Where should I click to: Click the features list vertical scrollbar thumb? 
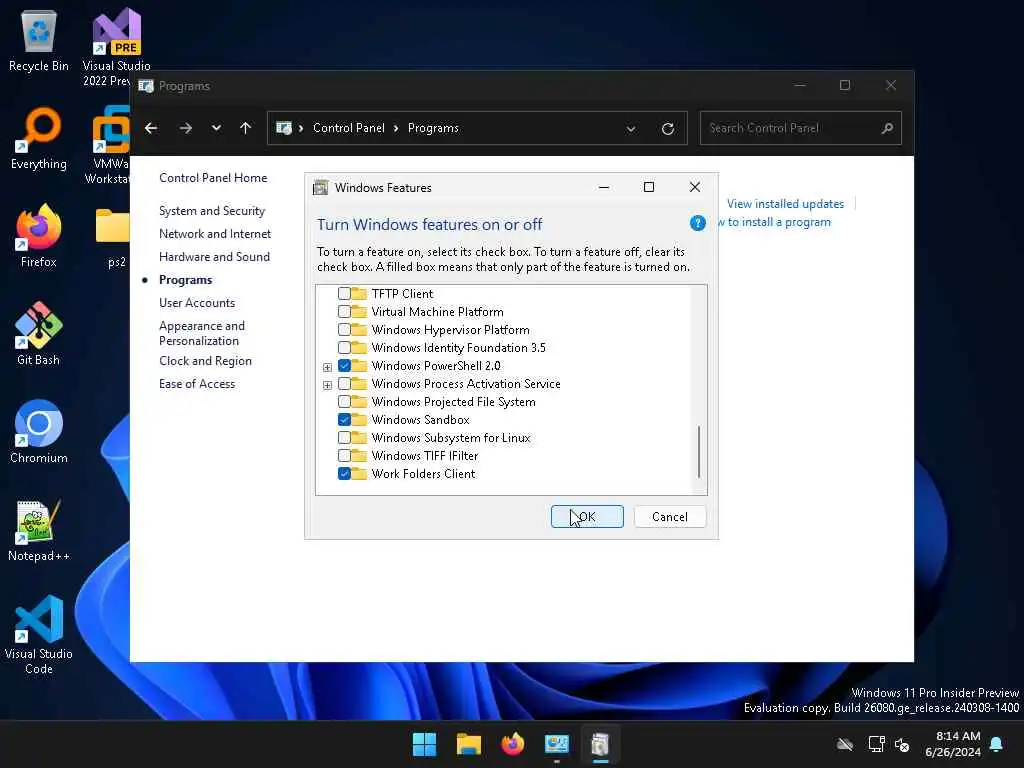[699, 451]
